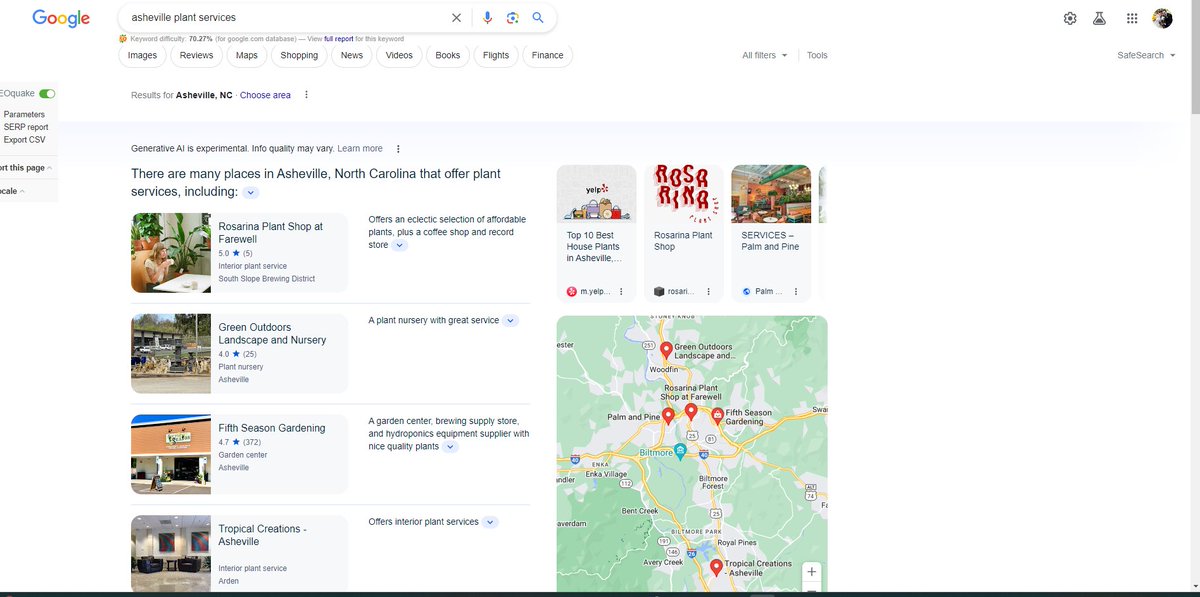Click into the search query field
The width and height of the screenshot is (1200, 597).
285,18
